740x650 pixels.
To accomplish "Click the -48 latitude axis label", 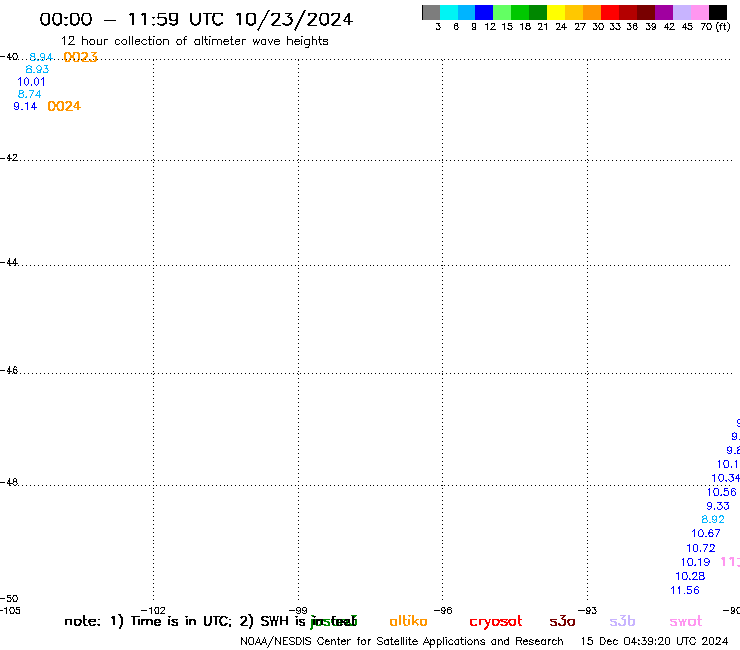I will coord(9,482).
